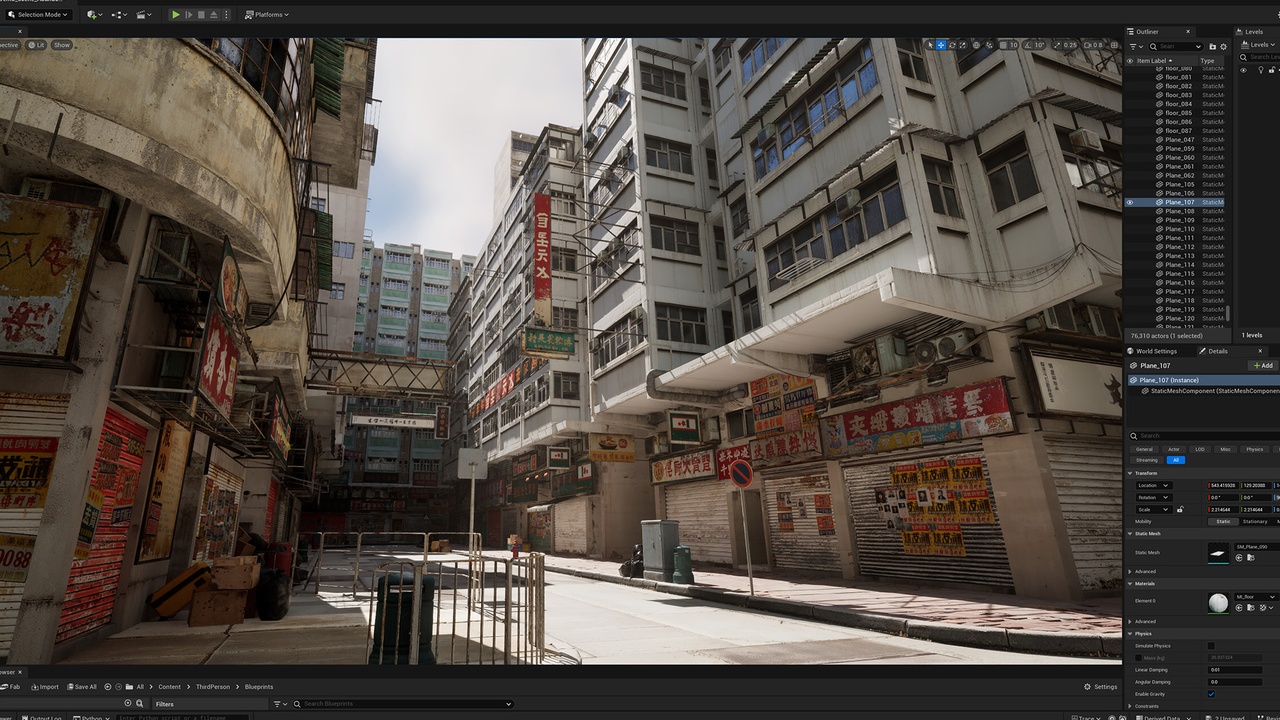The height and width of the screenshot is (720, 1280).
Task: Open Outliner settings gear
Action: (1223, 46)
